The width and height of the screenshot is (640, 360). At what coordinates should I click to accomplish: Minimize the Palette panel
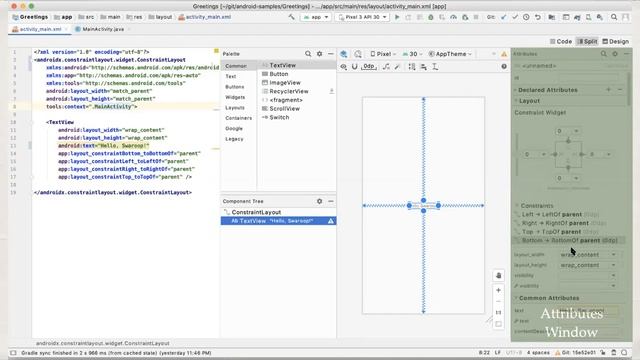331,54
